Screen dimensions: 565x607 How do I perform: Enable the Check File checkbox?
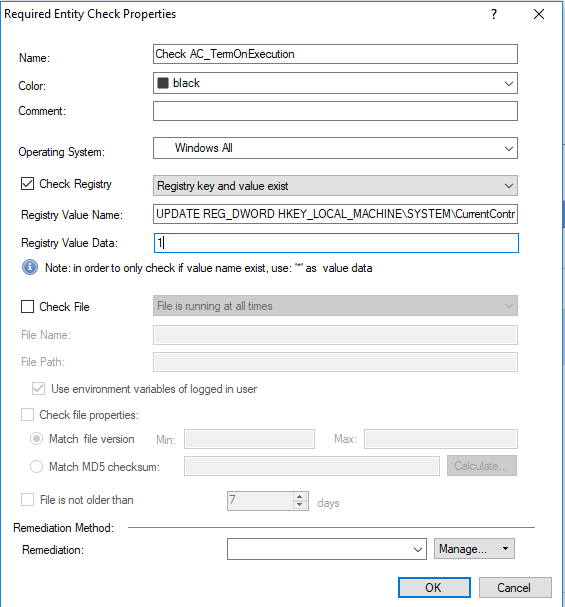tap(27, 307)
